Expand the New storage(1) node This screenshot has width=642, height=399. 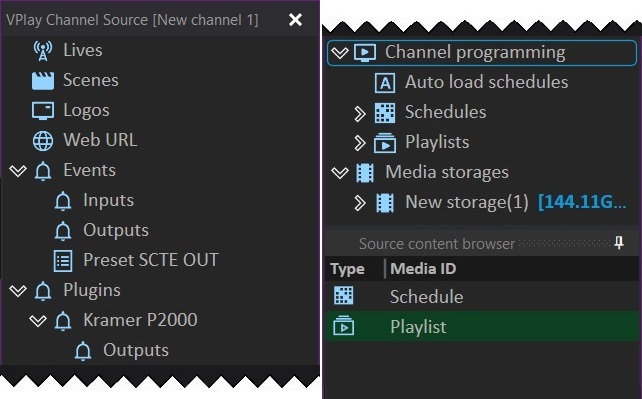359,203
